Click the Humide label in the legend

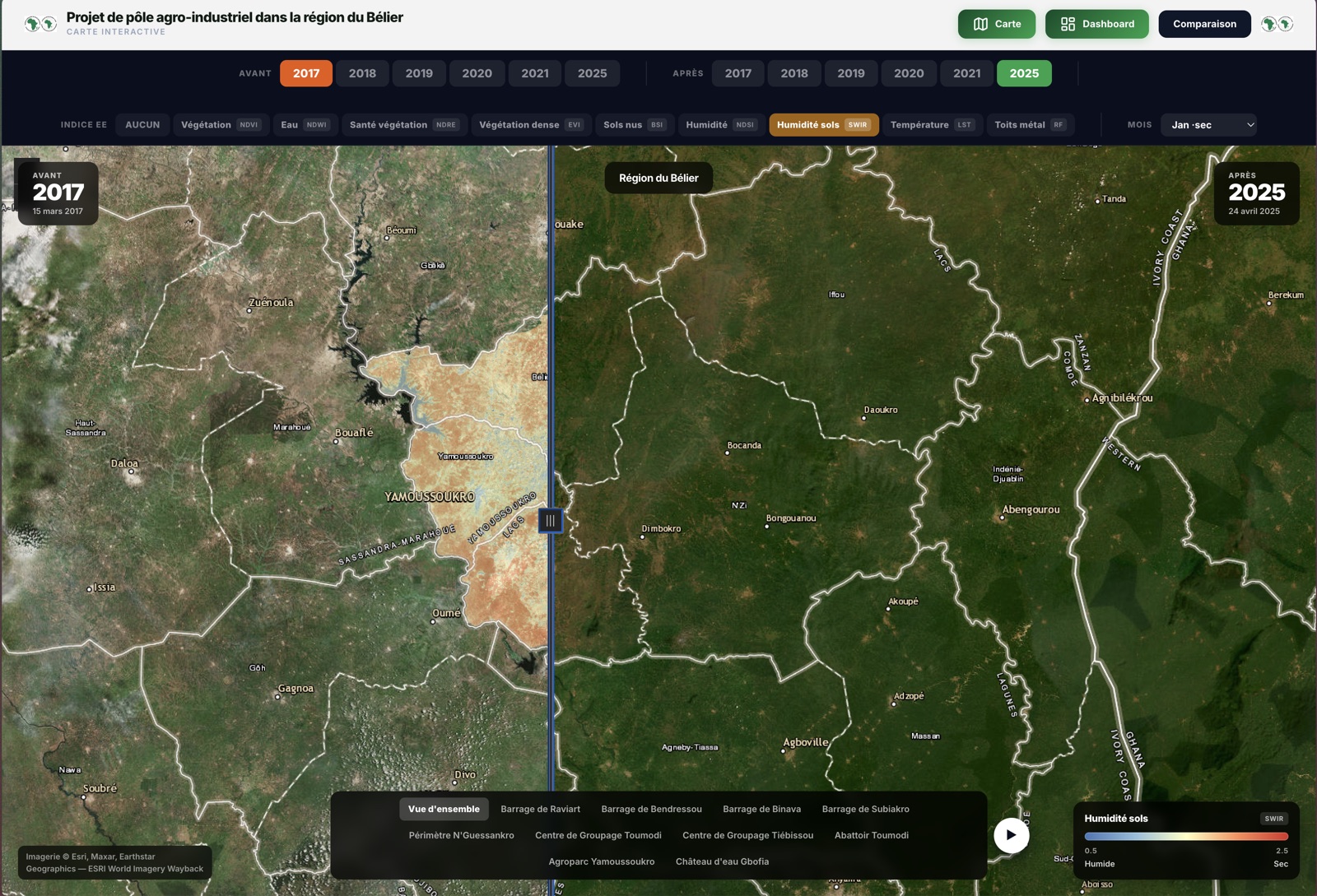tap(1099, 864)
